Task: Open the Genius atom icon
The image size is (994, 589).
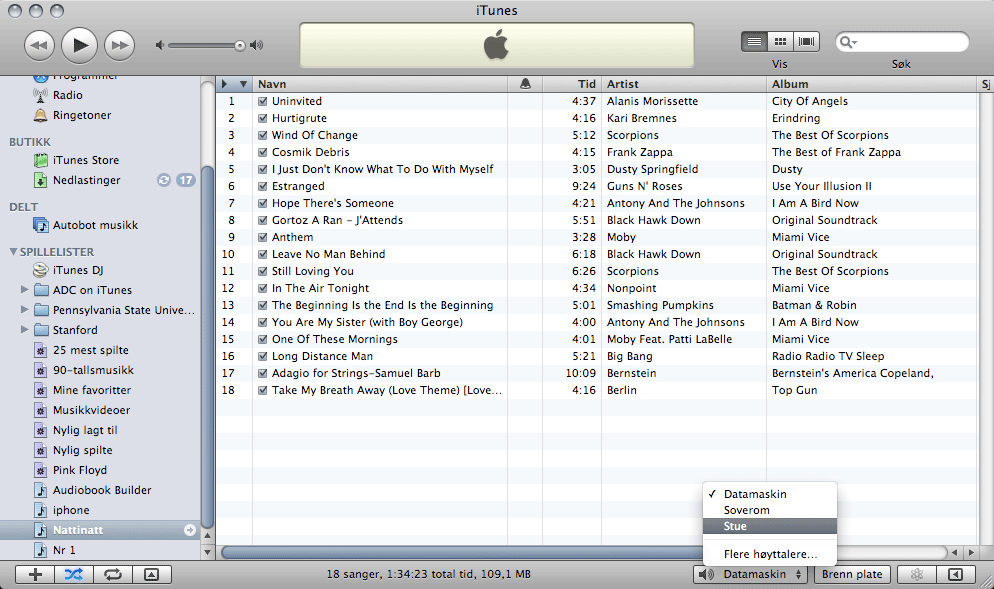Action: click(917, 574)
